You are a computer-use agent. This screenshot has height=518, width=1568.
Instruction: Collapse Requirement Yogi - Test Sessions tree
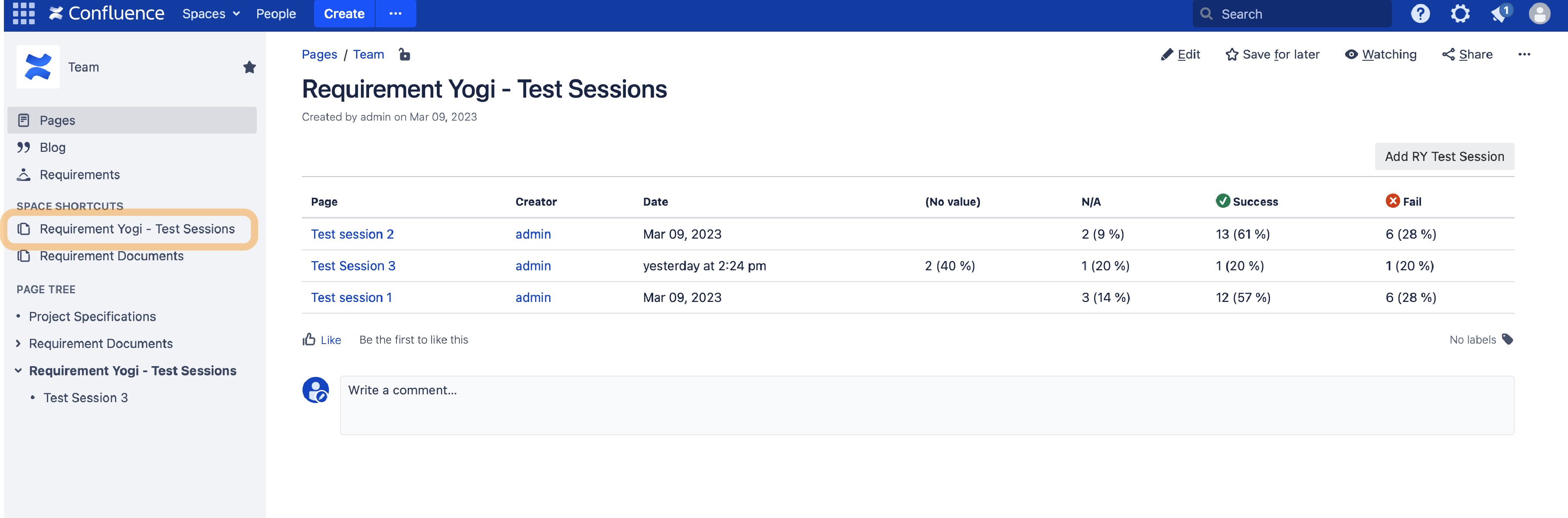pos(17,370)
